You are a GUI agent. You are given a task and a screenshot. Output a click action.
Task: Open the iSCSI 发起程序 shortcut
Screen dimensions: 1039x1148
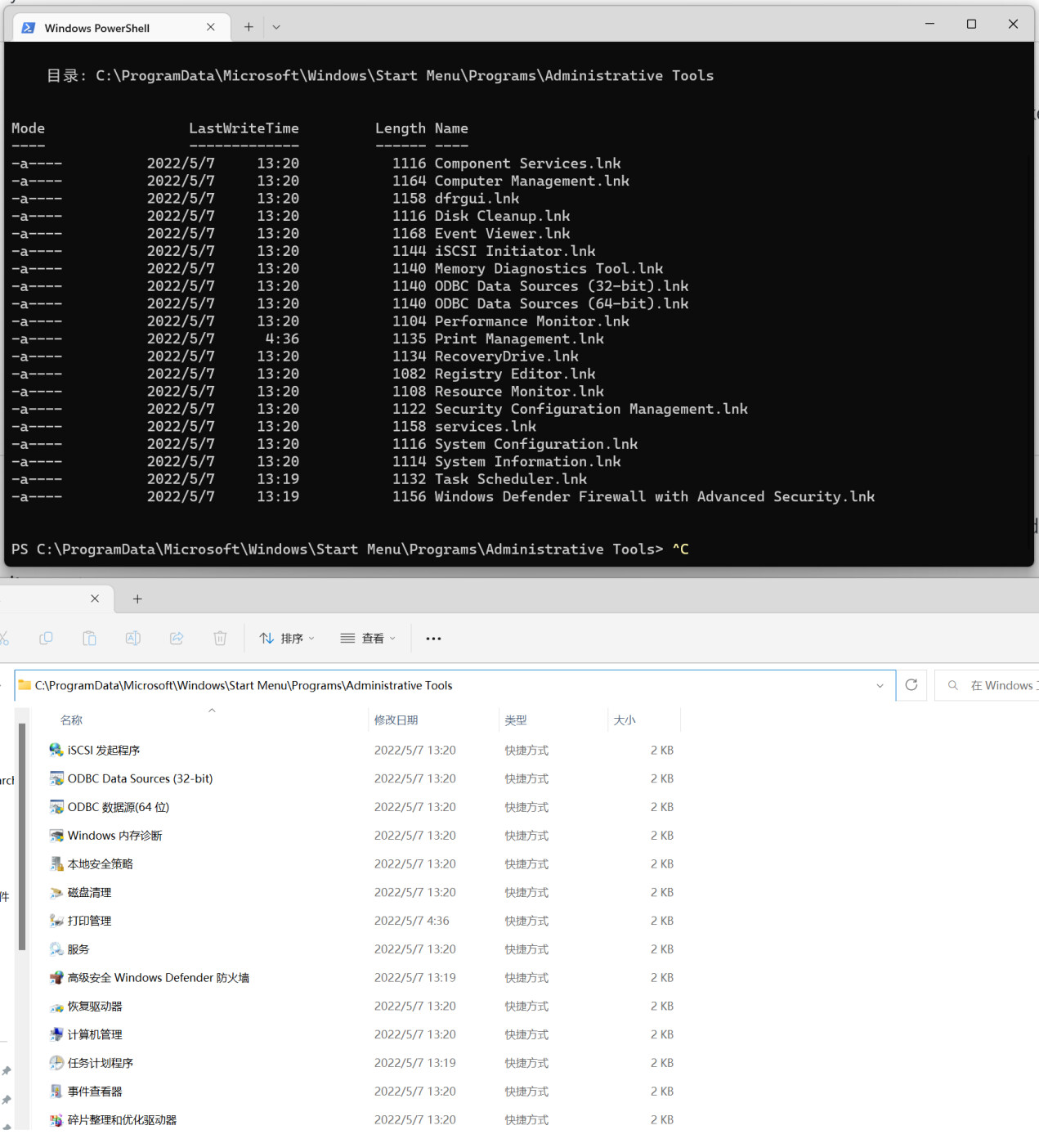(102, 750)
